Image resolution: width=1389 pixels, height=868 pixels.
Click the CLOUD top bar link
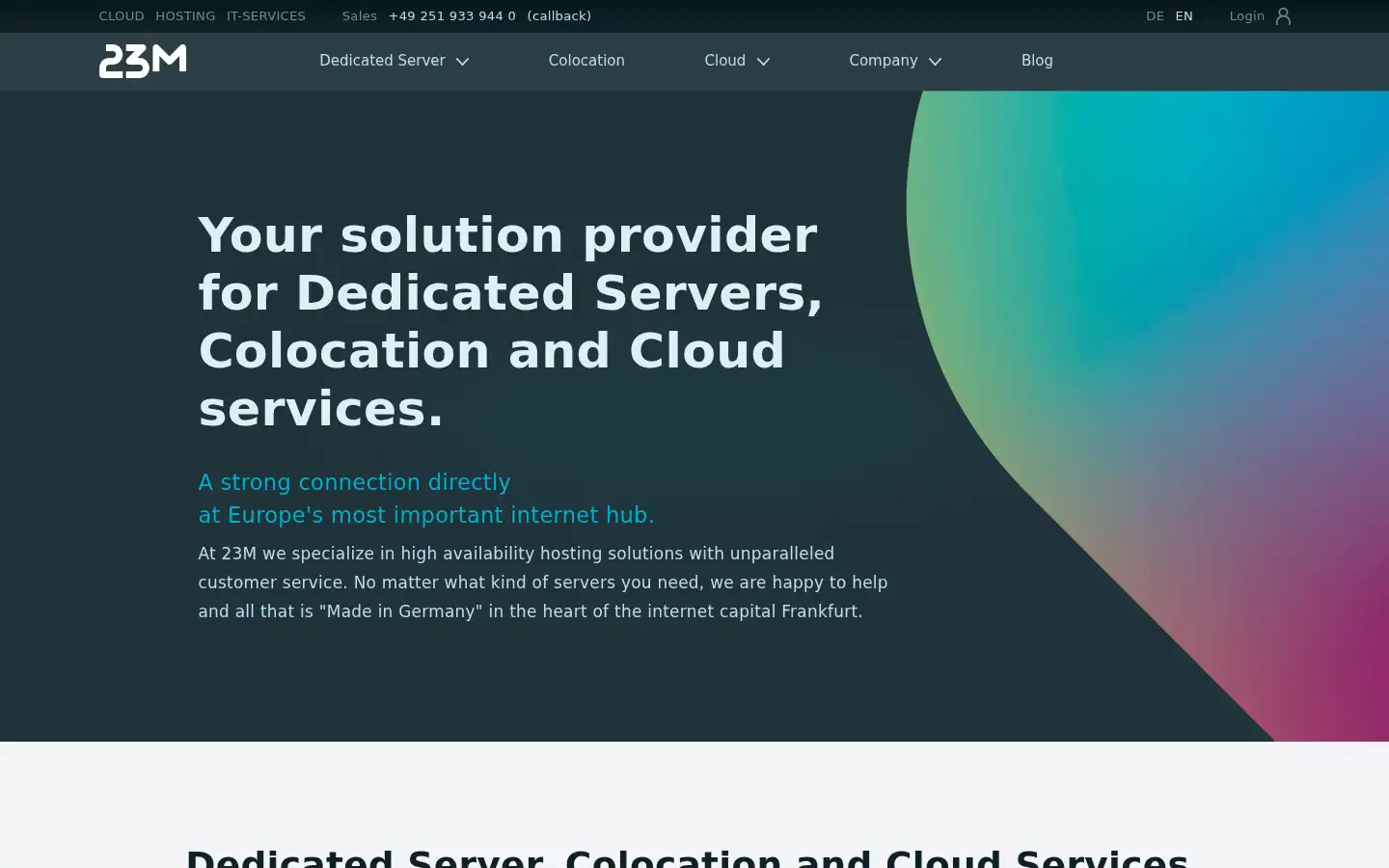click(x=122, y=16)
